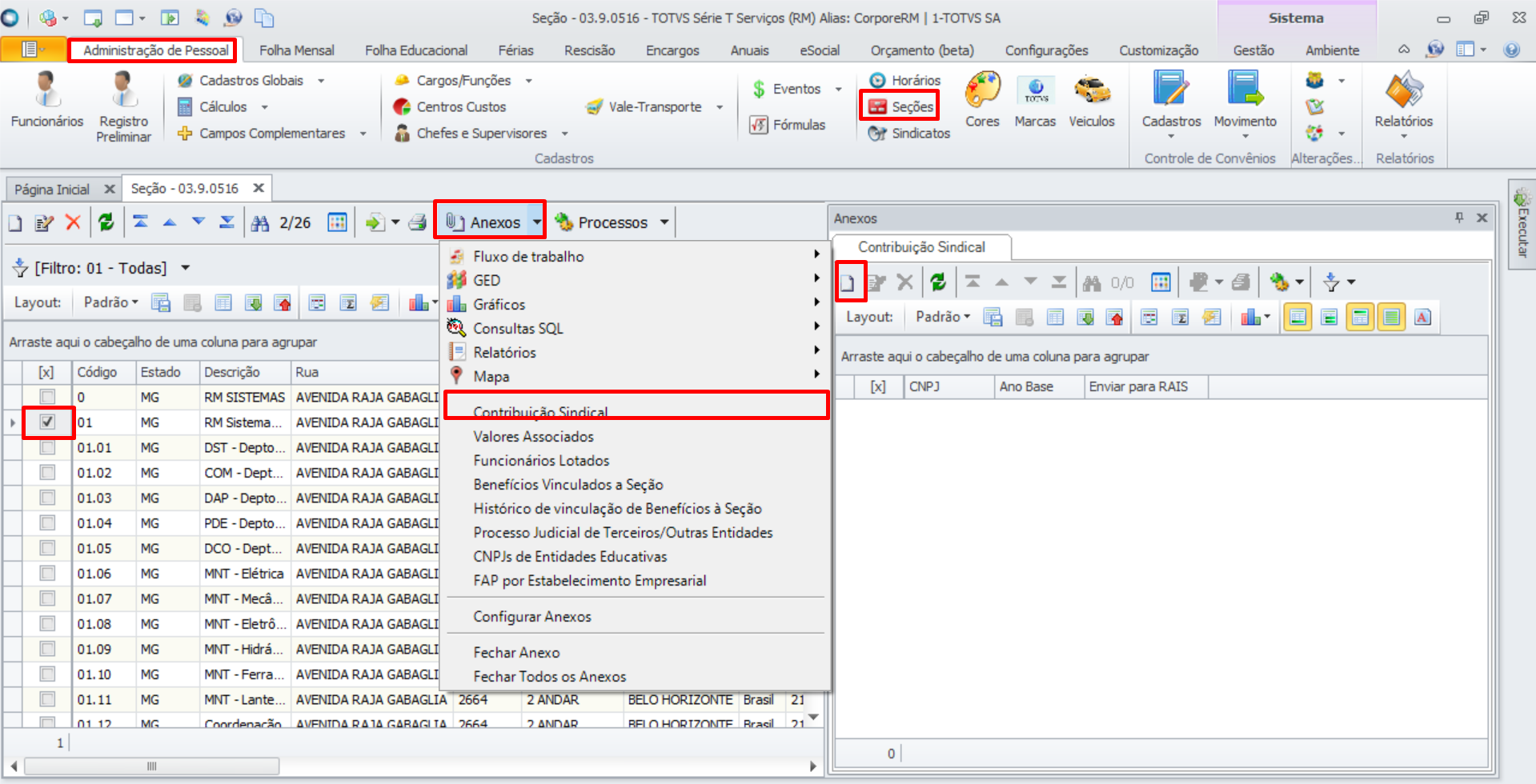Select the row cell with code 01.08
Screen dimensions: 1536x784
104,624
